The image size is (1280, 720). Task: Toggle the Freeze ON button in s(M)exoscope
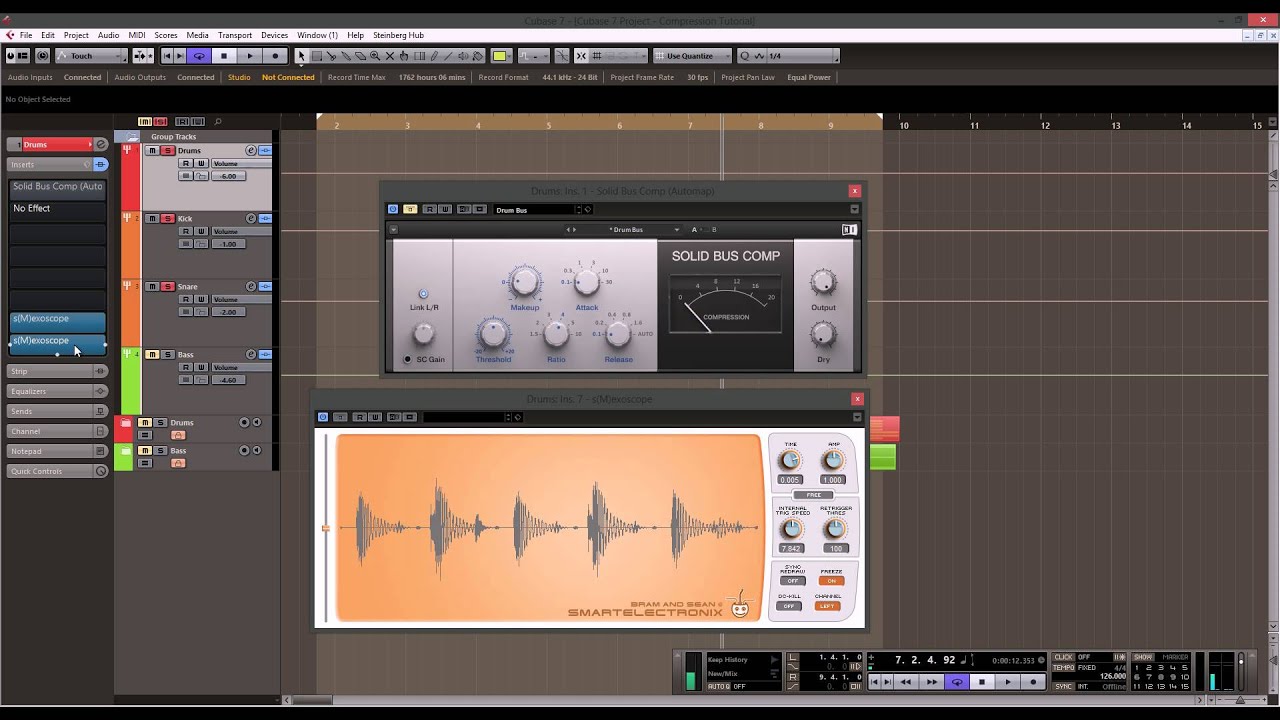pos(831,581)
